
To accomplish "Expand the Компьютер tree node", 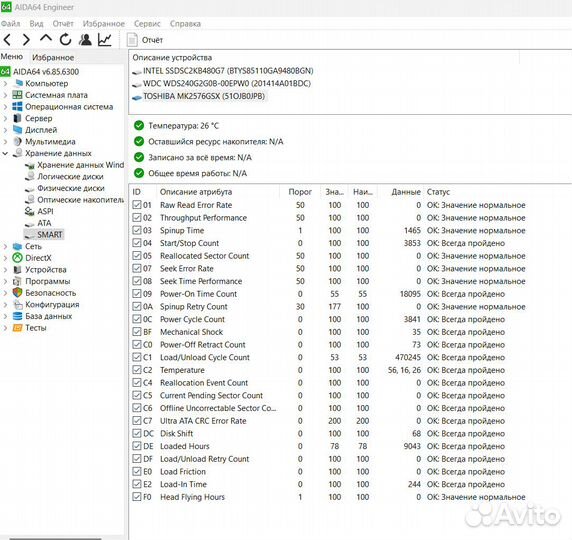I will (5, 84).
